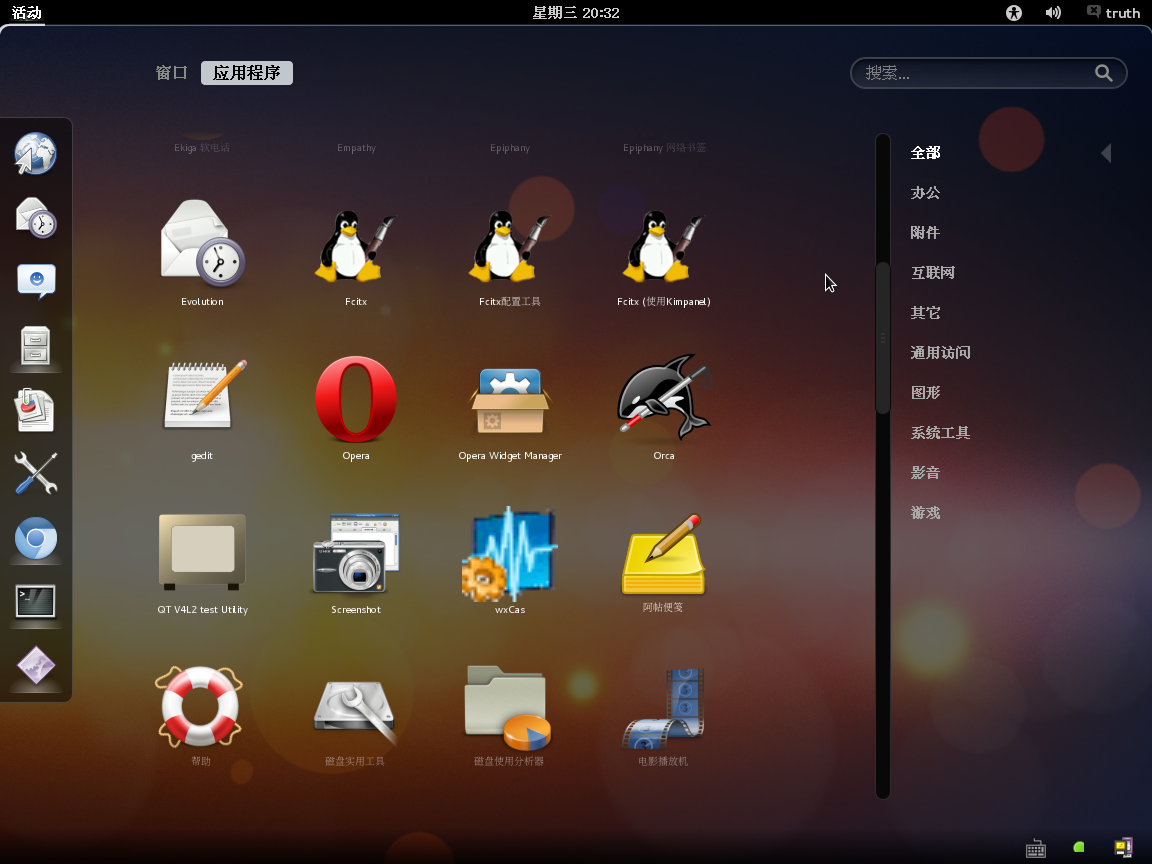Click the green status tray icon
This screenshot has height=864, width=1152.
click(x=1079, y=848)
